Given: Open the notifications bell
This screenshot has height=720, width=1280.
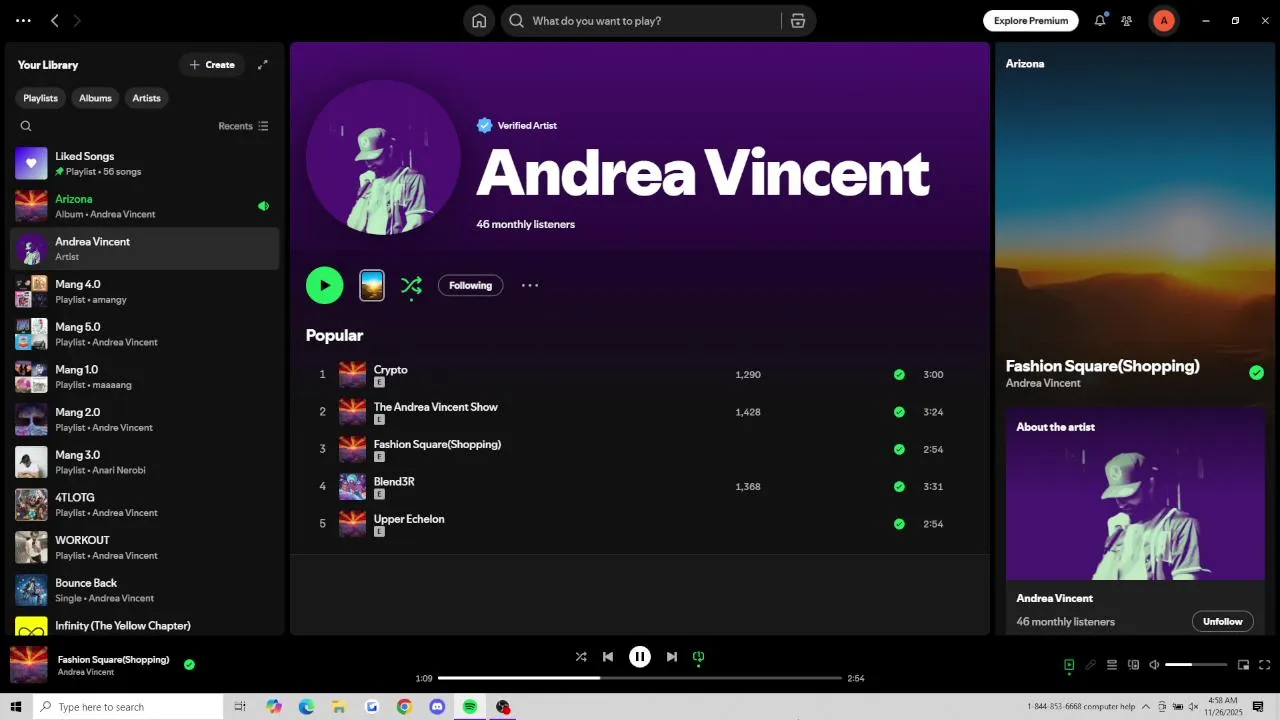Looking at the screenshot, I should pos(1100,20).
